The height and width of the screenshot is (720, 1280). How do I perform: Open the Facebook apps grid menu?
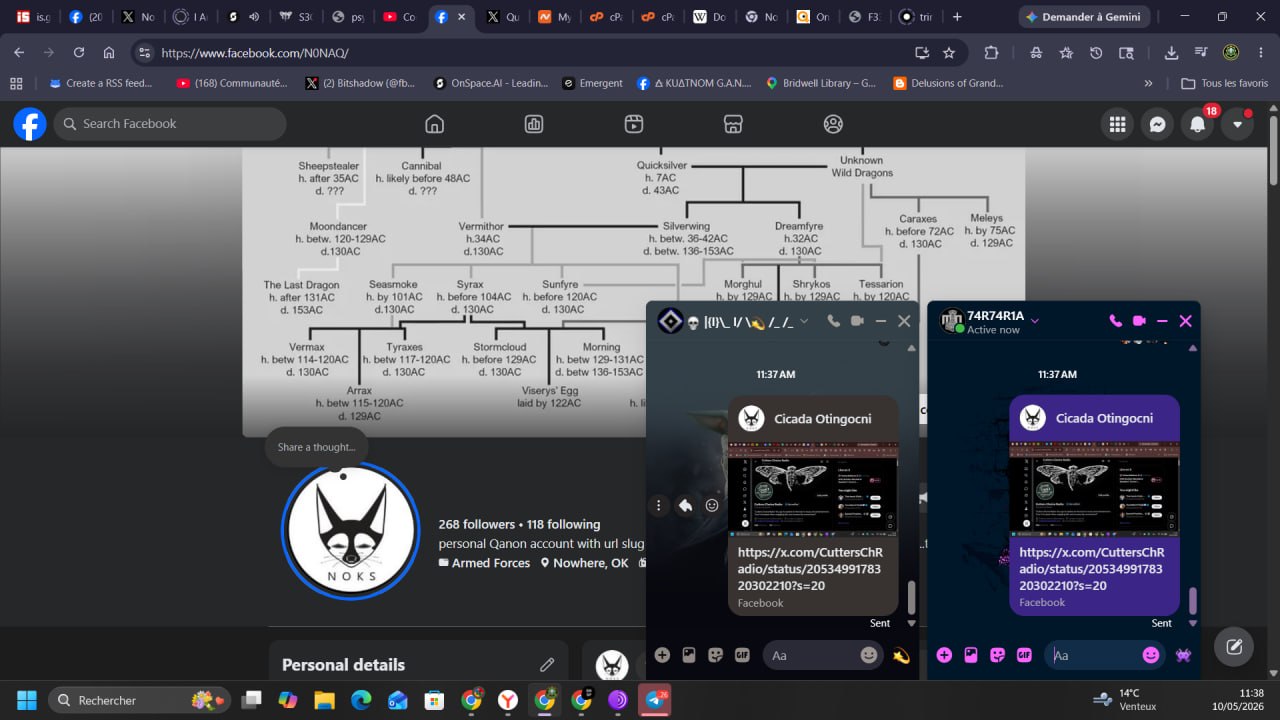[x=1117, y=124]
